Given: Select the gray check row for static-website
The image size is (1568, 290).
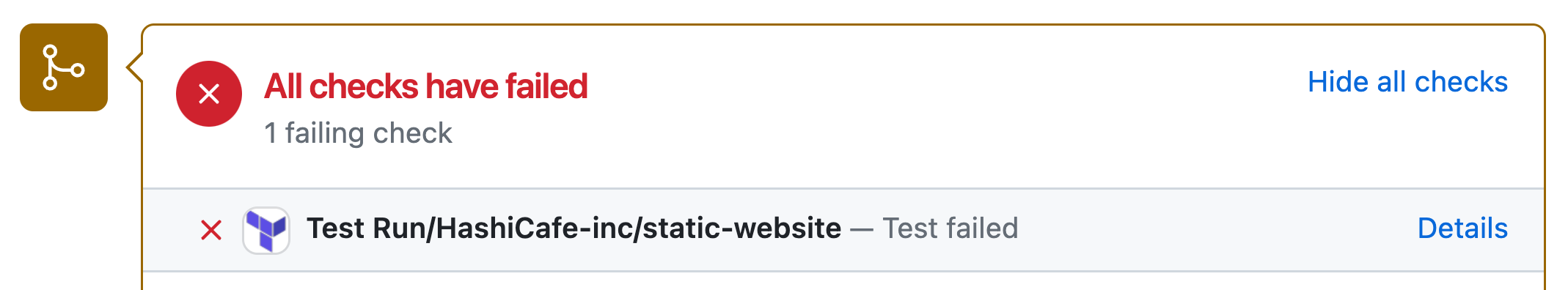Looking at the screenshot, I should click(843, 230).
